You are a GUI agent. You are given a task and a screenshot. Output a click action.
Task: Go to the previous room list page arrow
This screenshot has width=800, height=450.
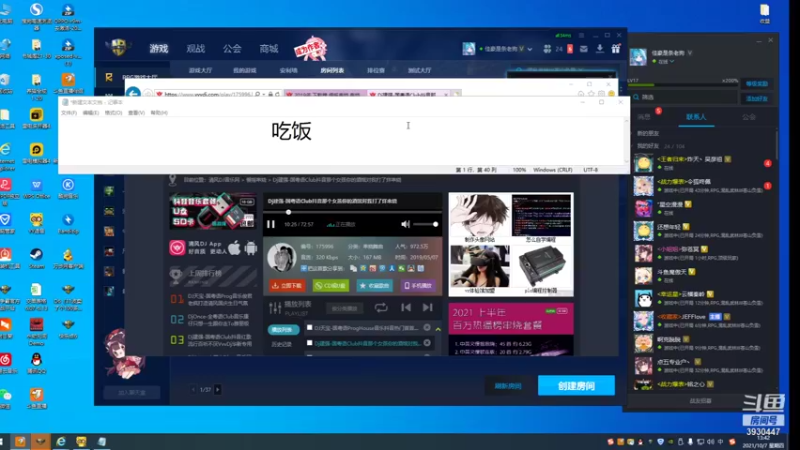tap(193, 389)
